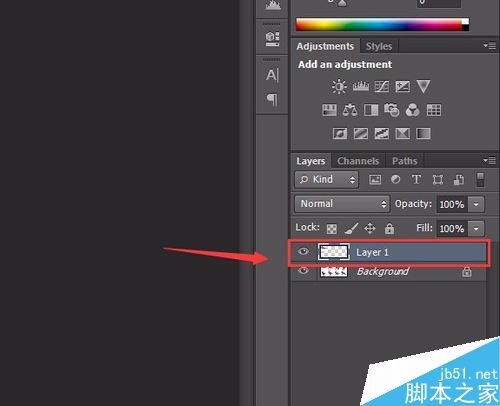Image resolution: width=500 pixels, height=406 pixels.
Task: Add a Selective Color adjustment
Action: point(402,134)
